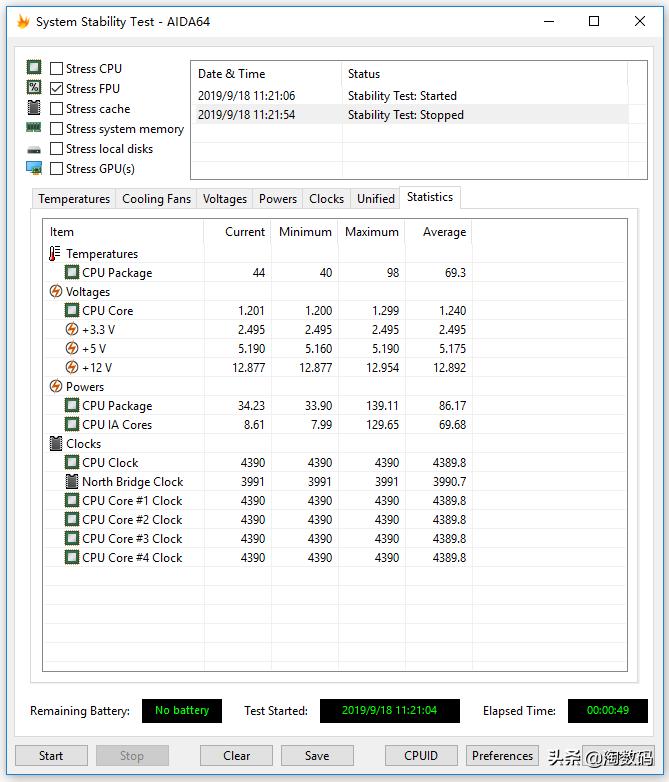
Task: Click the AIDA64 flame icon in title bar
Action: (22, 21)
